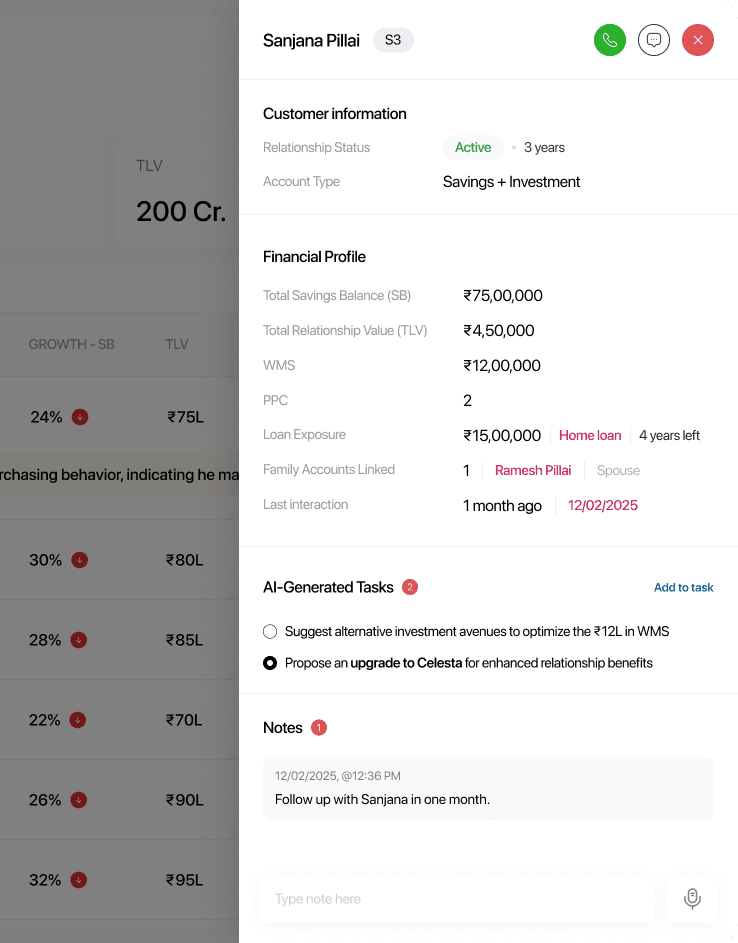Viewport: 738px width, 943px height.
Task: Open the chat message icon
Action: coord(654,40)
